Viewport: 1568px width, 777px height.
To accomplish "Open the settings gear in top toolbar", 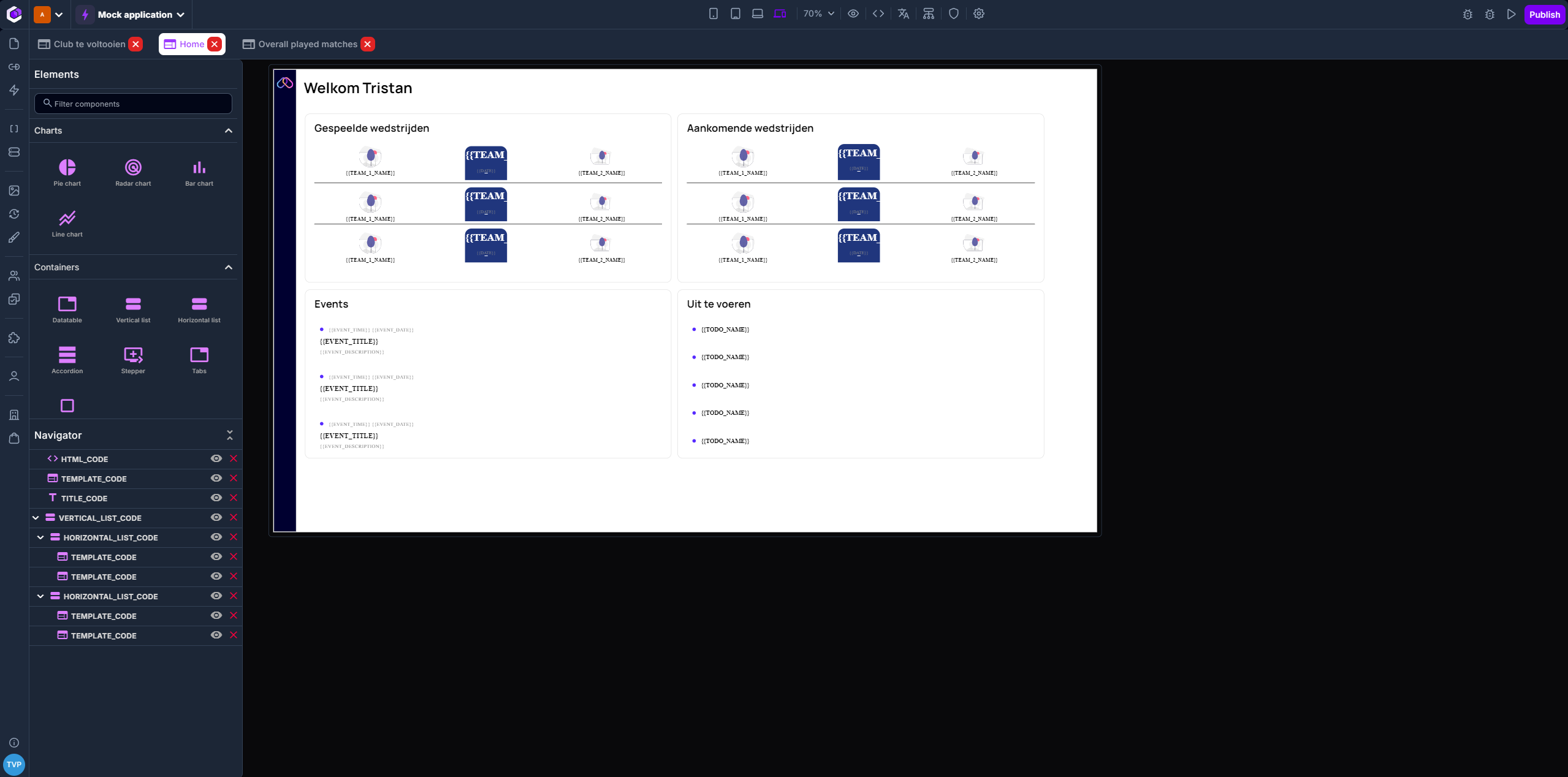I will pyautogui.click(x=978, y=13).
